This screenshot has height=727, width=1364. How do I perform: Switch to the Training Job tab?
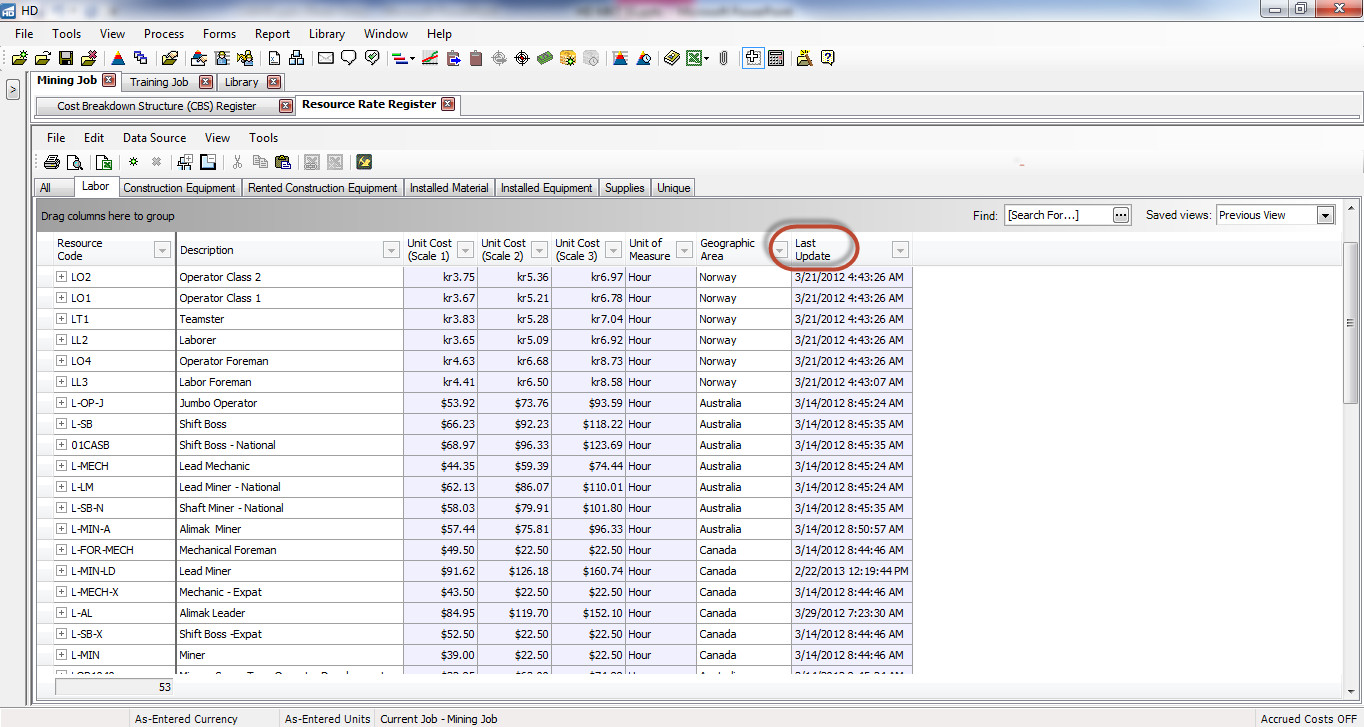pos(159,82)
